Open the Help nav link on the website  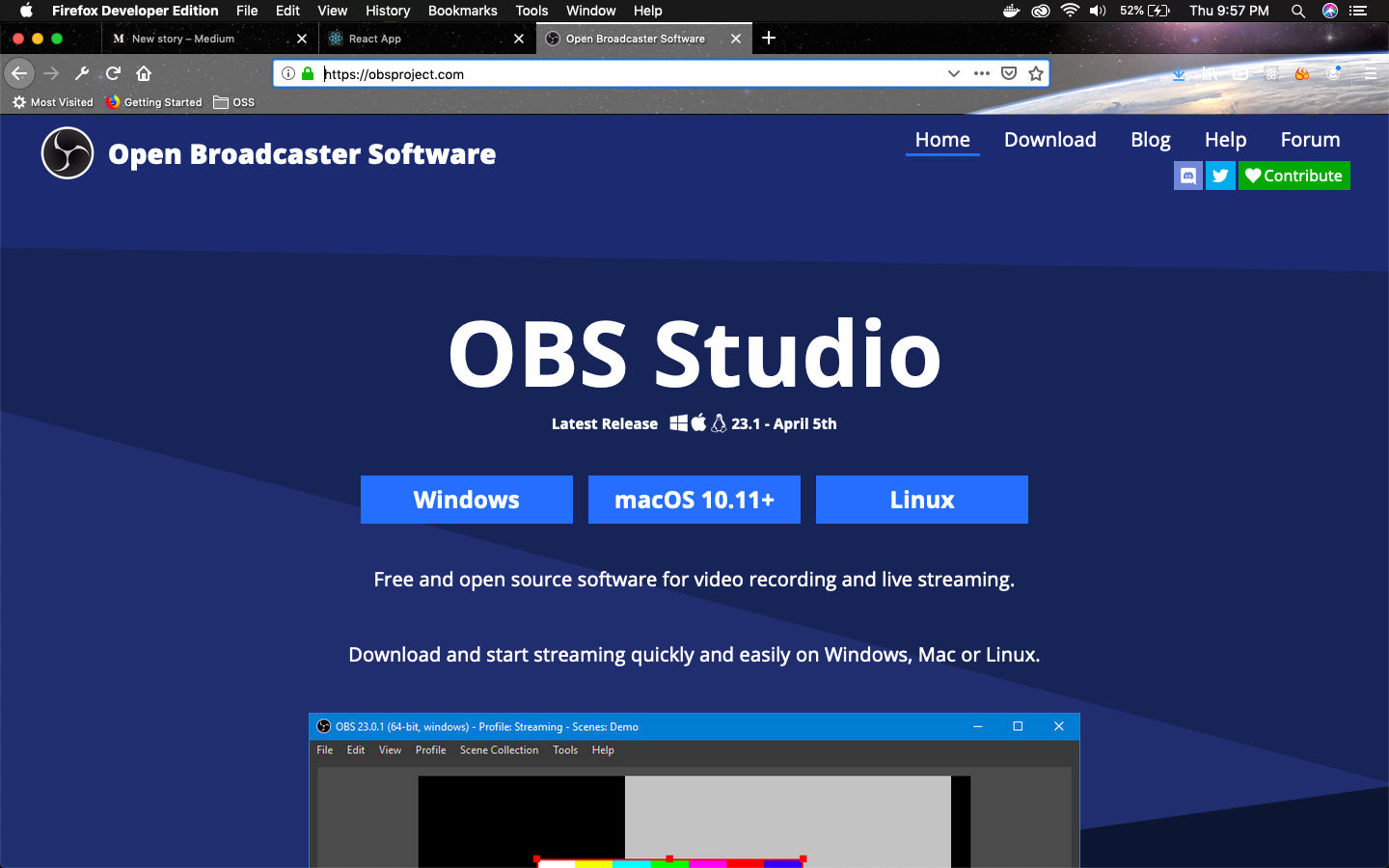coord(1225,140)
